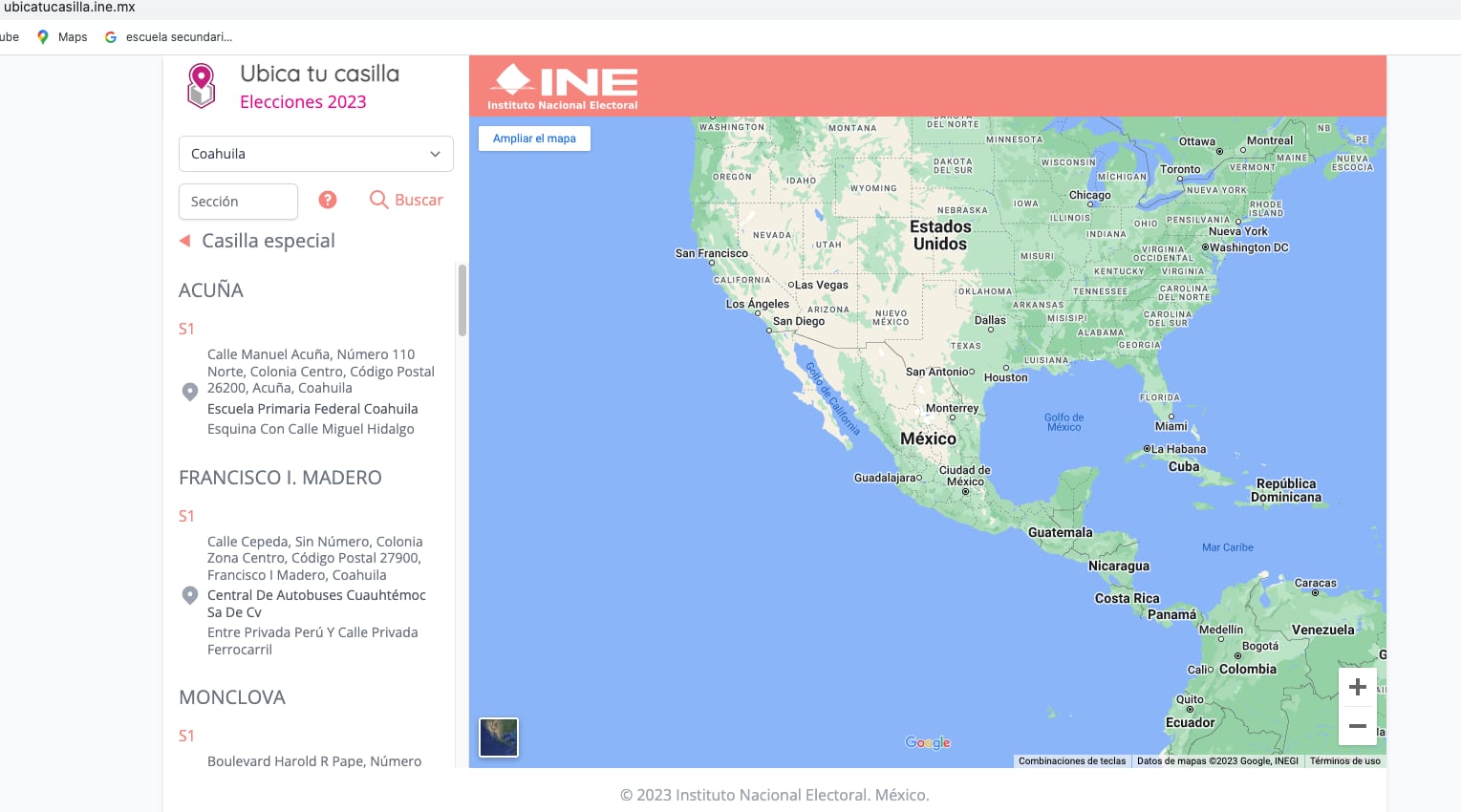Click the dropdown chevron arrow for state
This screenshot has height=812, width=1461.
[x=435, y=154]
